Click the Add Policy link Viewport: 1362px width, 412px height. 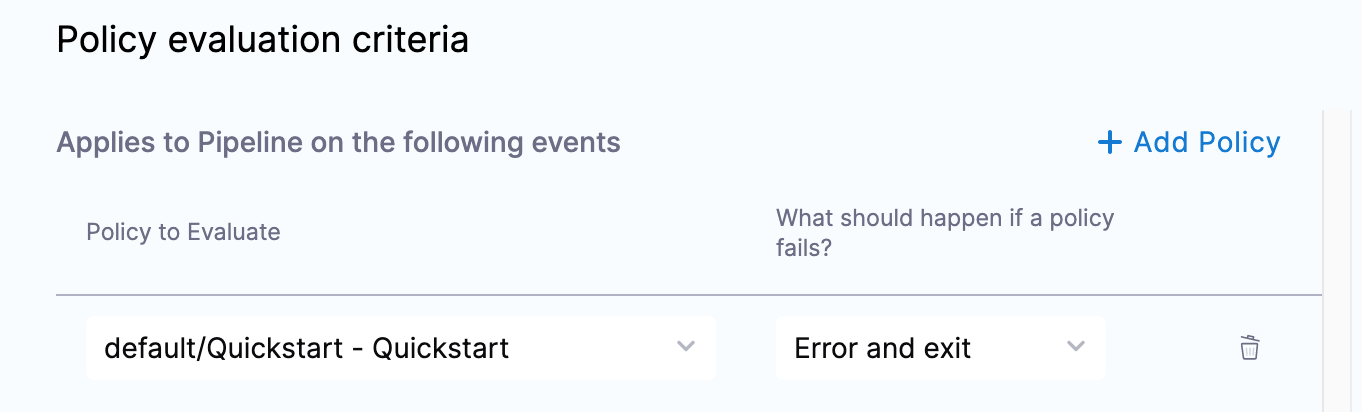[1189, 143]
